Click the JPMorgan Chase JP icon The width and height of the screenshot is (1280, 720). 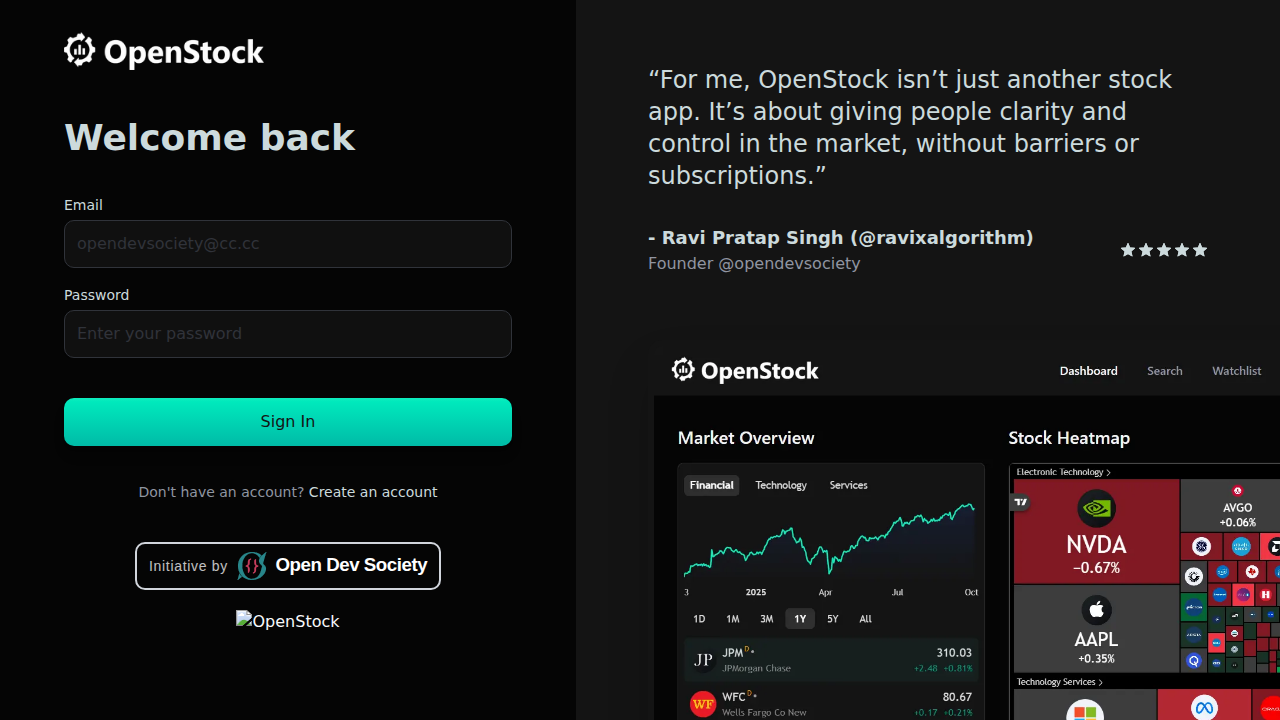pos(704,660)
